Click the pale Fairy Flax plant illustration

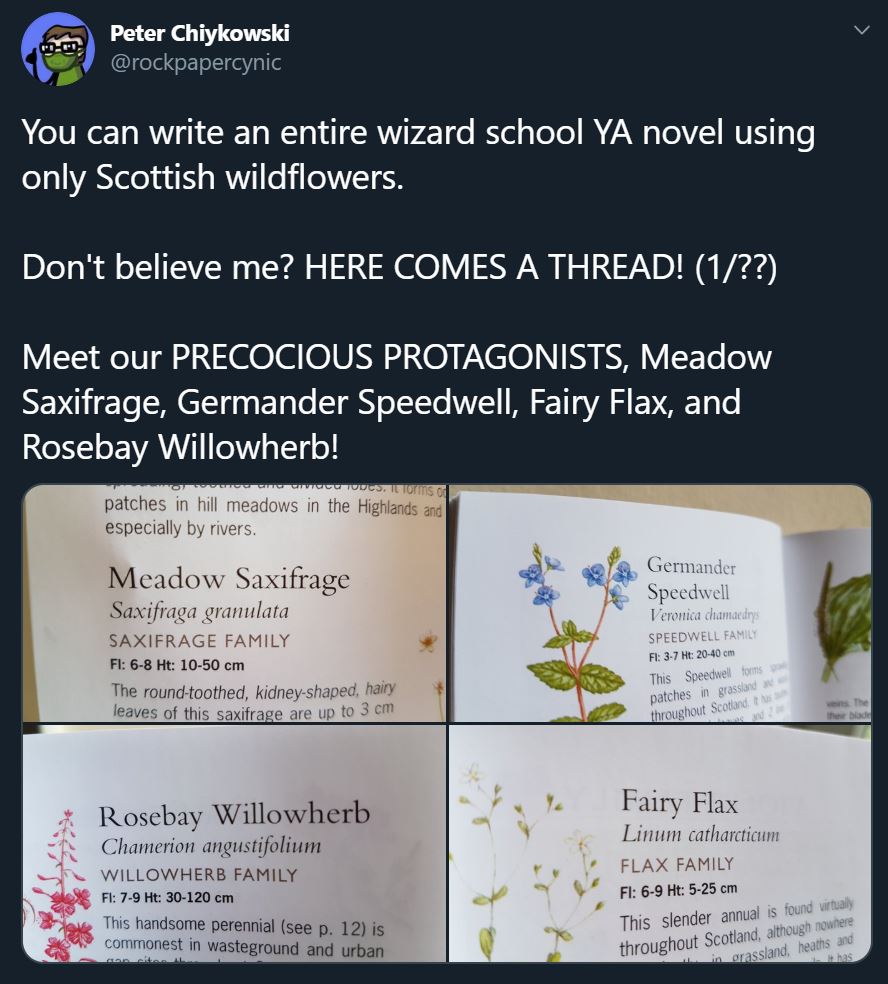tap(530, 862)
